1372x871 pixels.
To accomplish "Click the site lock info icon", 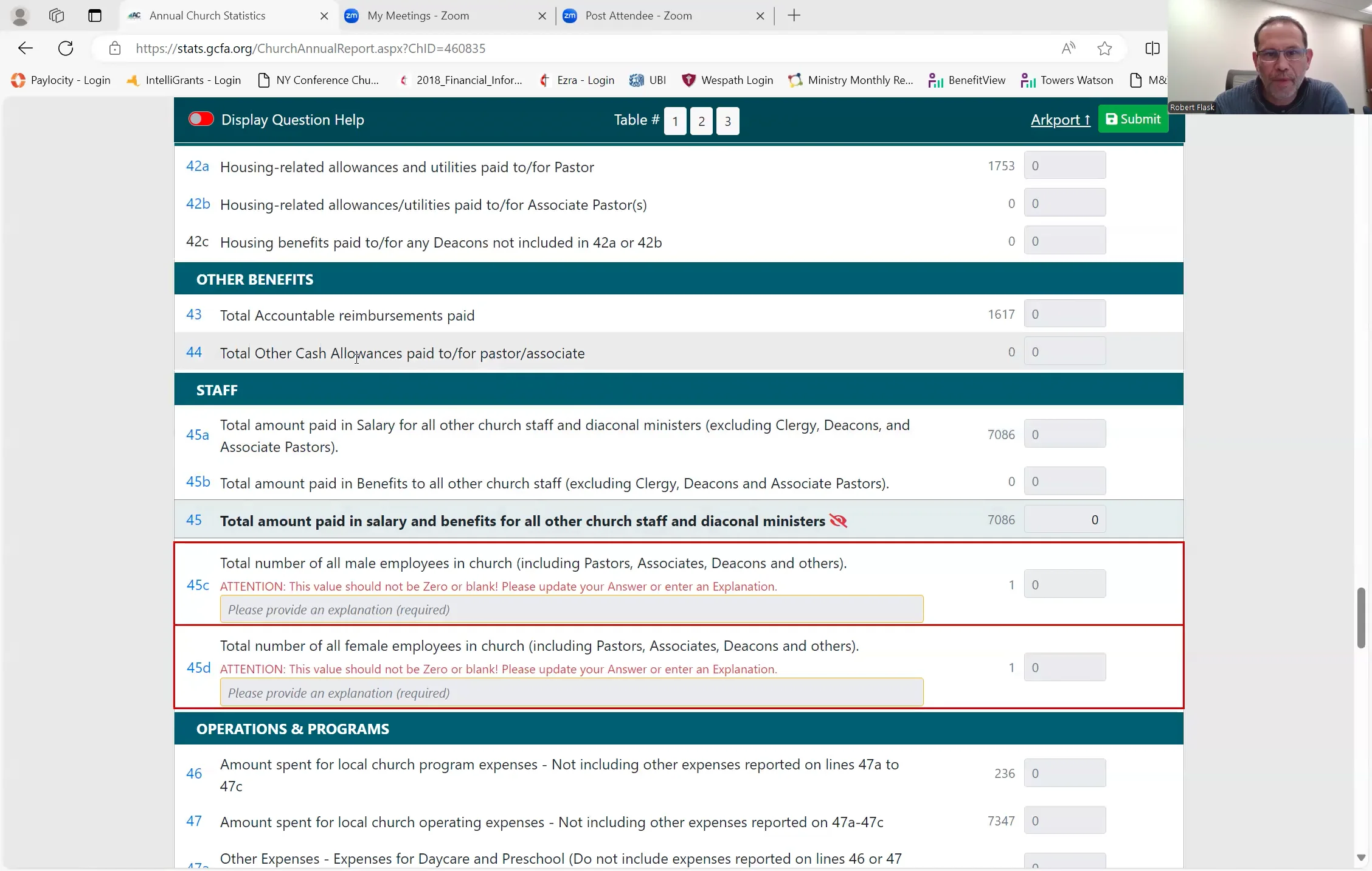I will tap(115, 48).
